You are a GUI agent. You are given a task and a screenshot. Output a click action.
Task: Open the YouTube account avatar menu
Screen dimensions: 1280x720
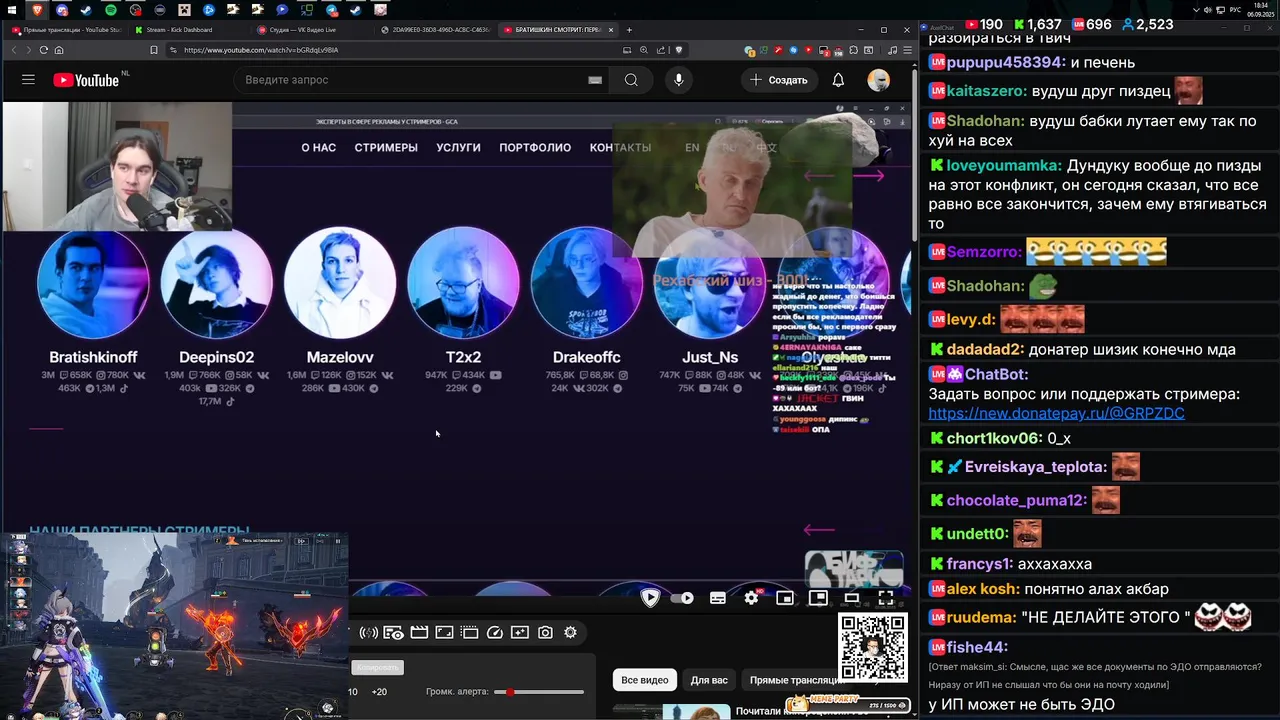(x=879, y=80)
